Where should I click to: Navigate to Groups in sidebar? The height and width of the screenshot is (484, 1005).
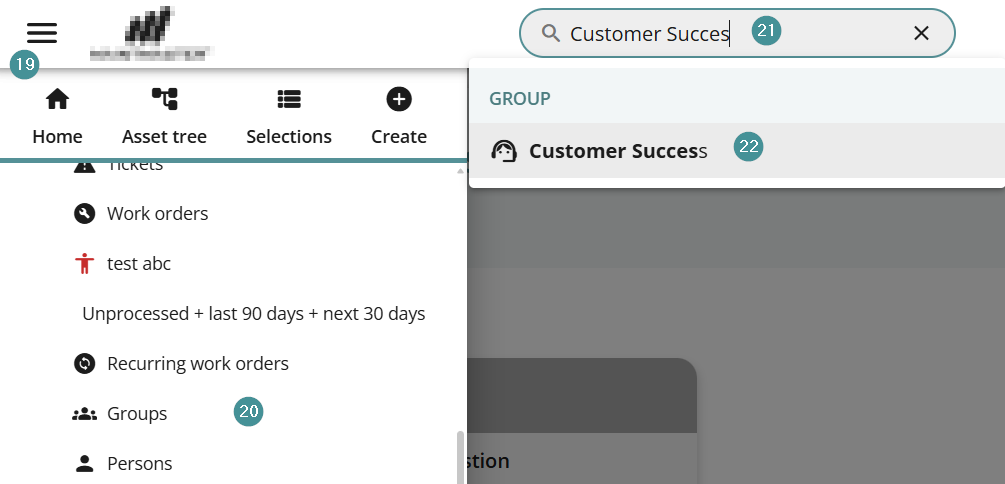click(136, 414)
